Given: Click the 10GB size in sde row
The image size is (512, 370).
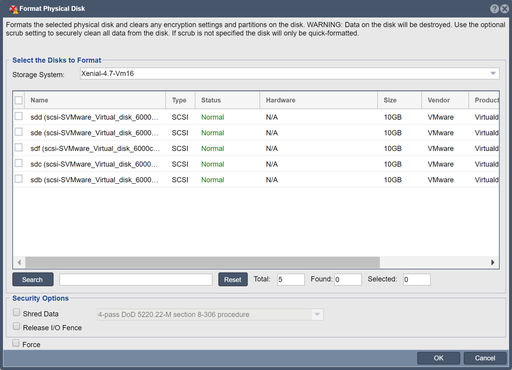Looking at the screenshot, I should pyautogui.click(x=393, y=133).
